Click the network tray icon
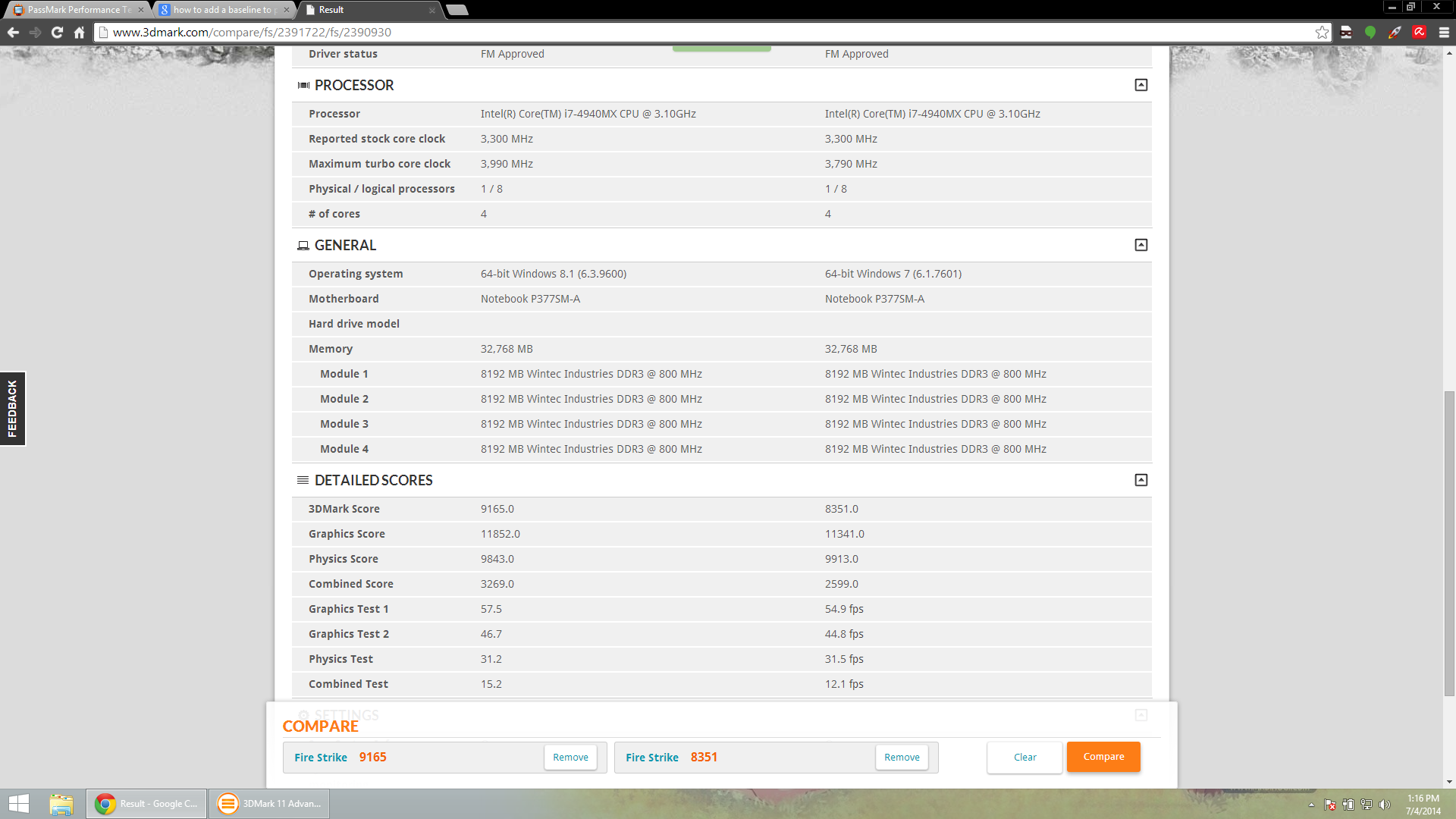Viewport: 1456px width, 819px height. click(x=1366, y=805)
